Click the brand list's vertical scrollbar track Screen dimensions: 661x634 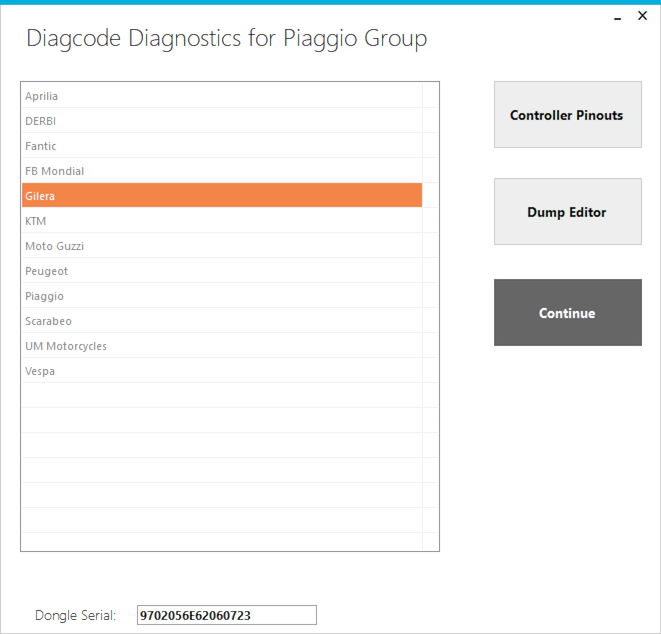tap(430, 316)
